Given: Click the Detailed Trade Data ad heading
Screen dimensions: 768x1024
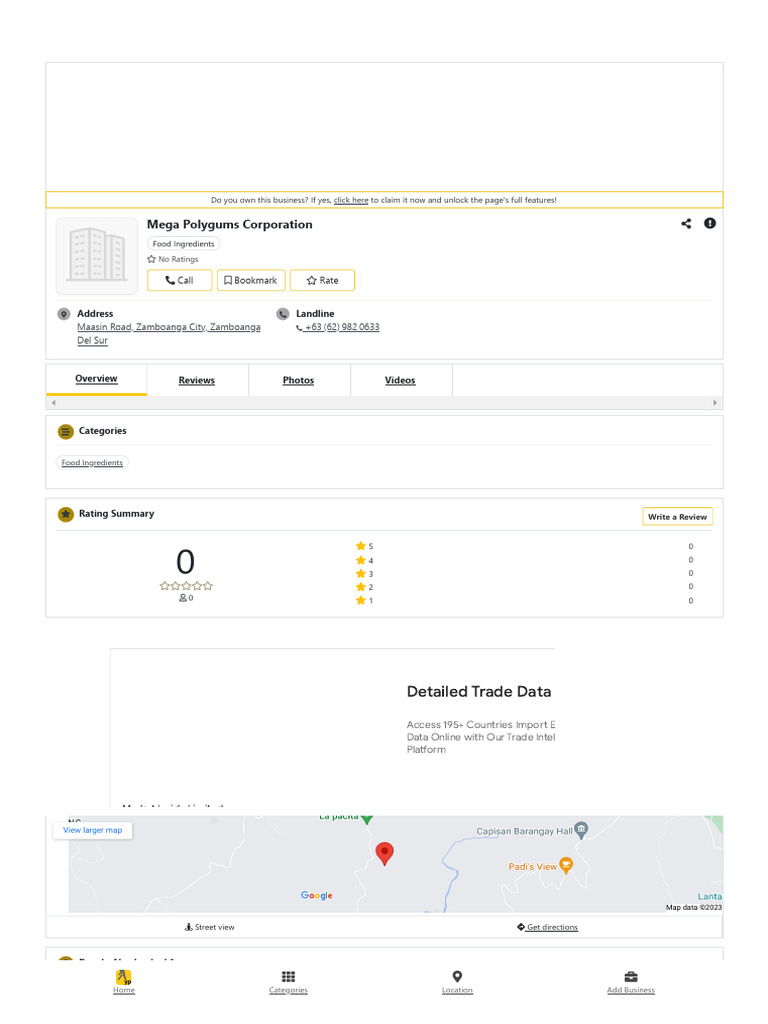Looking at the screenshot, I should click(x=479, y=692).
